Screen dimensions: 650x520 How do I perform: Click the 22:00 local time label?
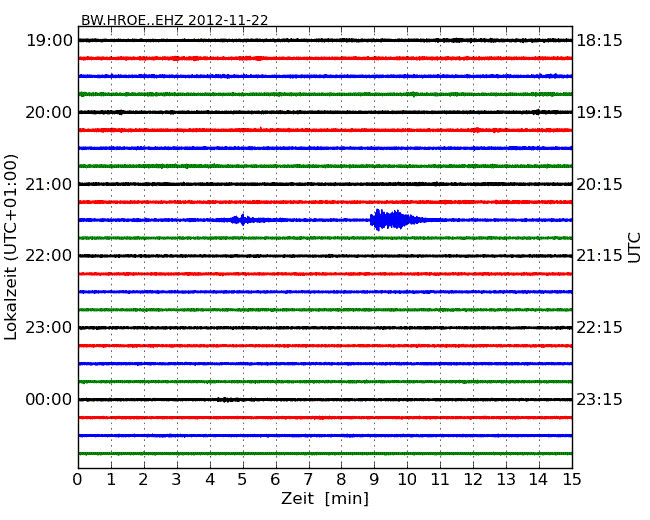coord(49,256)
